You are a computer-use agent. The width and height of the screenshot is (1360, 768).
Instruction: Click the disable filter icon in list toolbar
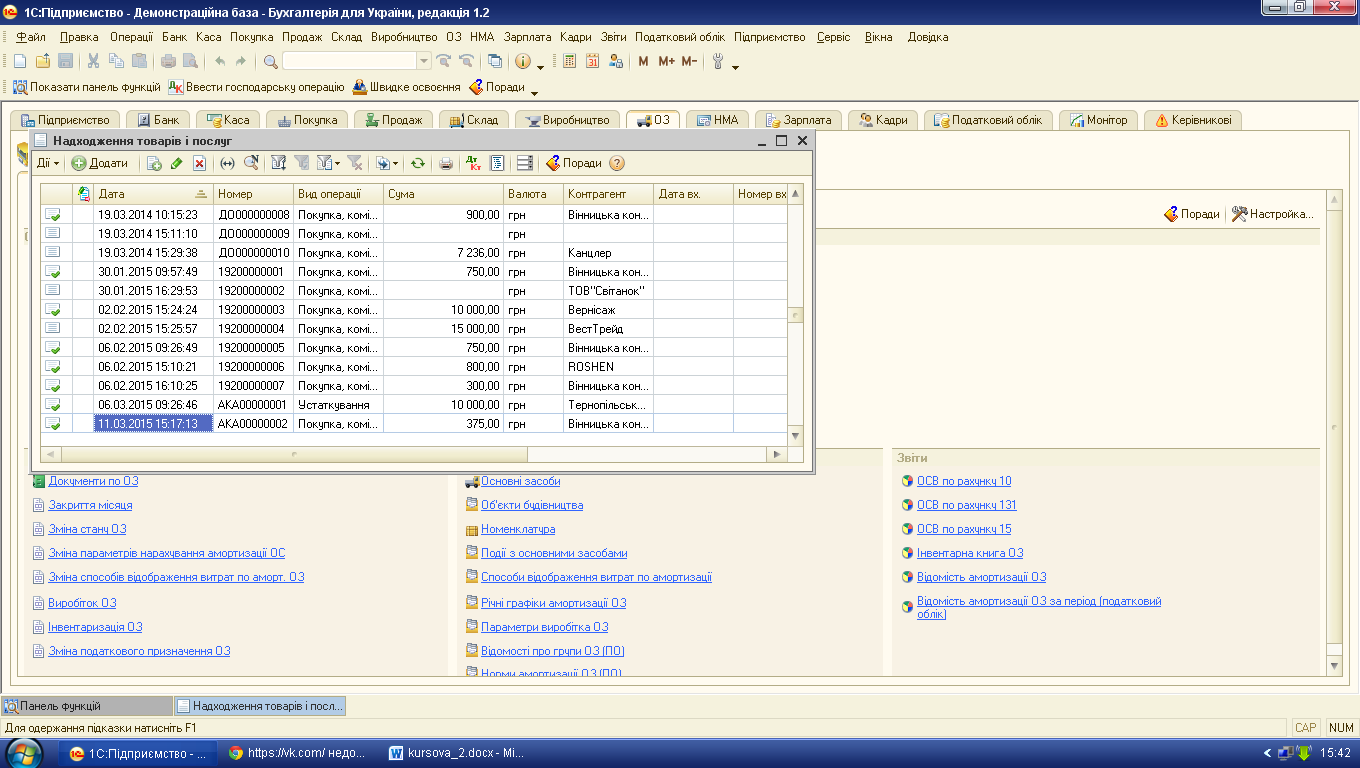click(x=355, y=163)
